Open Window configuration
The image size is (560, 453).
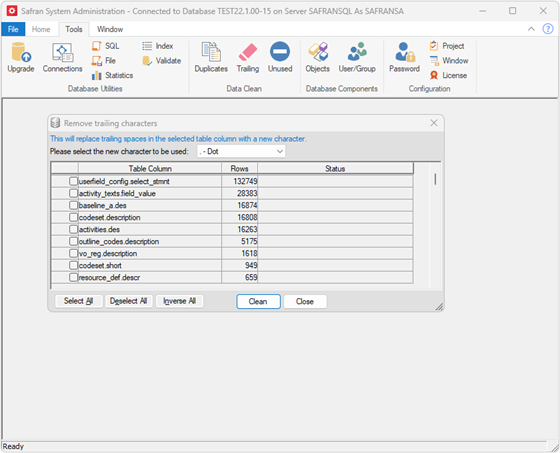[x=449, y=61]
